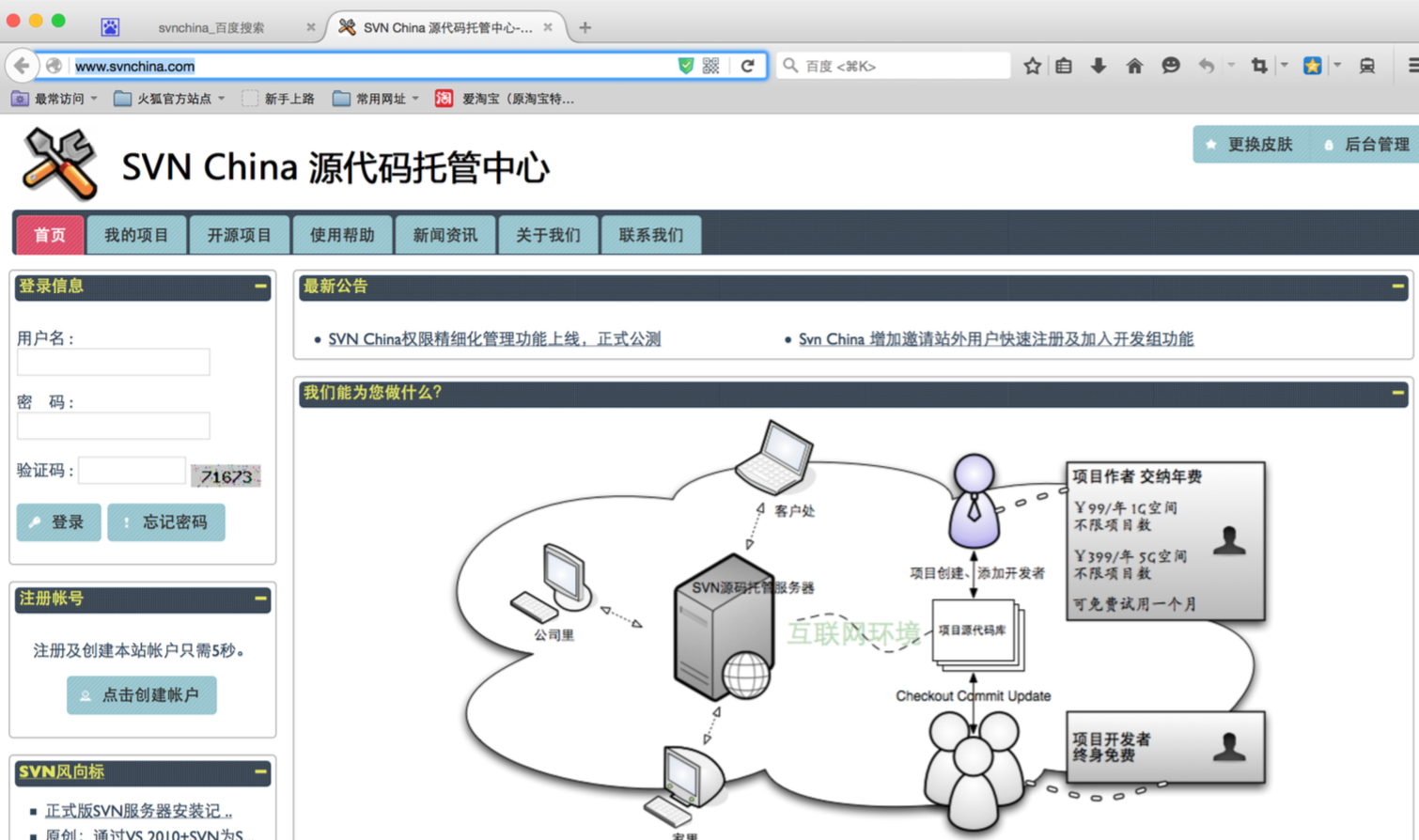The height and width of the screenshot is (840, 1419).
Task: Close the svnchina_百度搜索 tab
Action: point(311,27)
